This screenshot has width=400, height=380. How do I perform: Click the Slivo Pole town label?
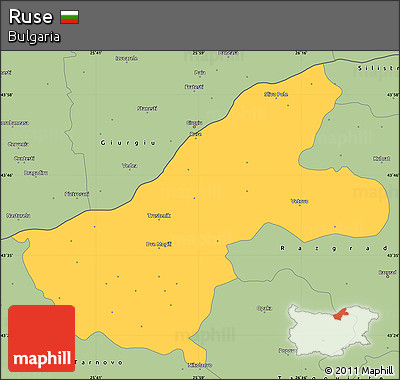[276, 94]
